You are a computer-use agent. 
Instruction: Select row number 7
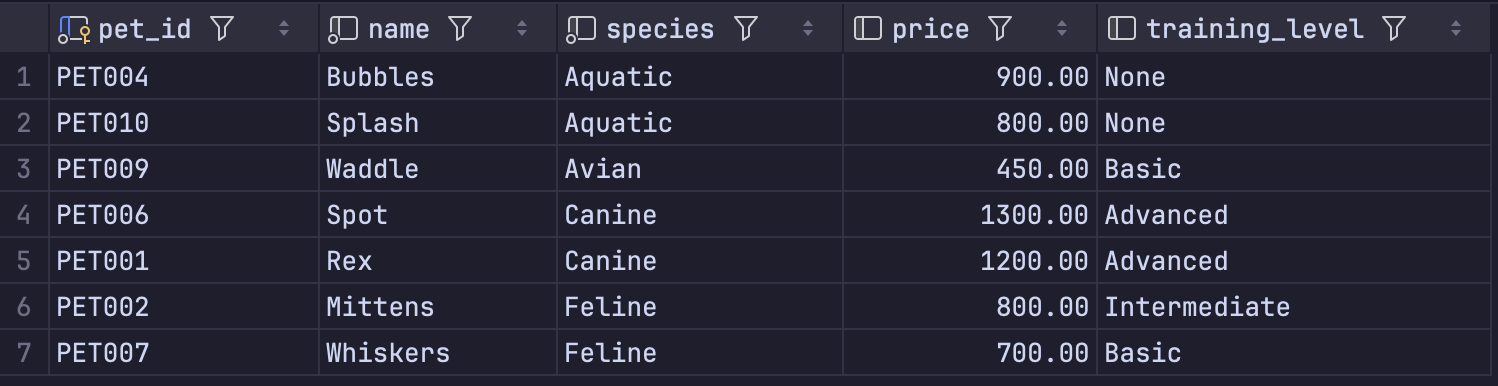[x=24, y=353]
